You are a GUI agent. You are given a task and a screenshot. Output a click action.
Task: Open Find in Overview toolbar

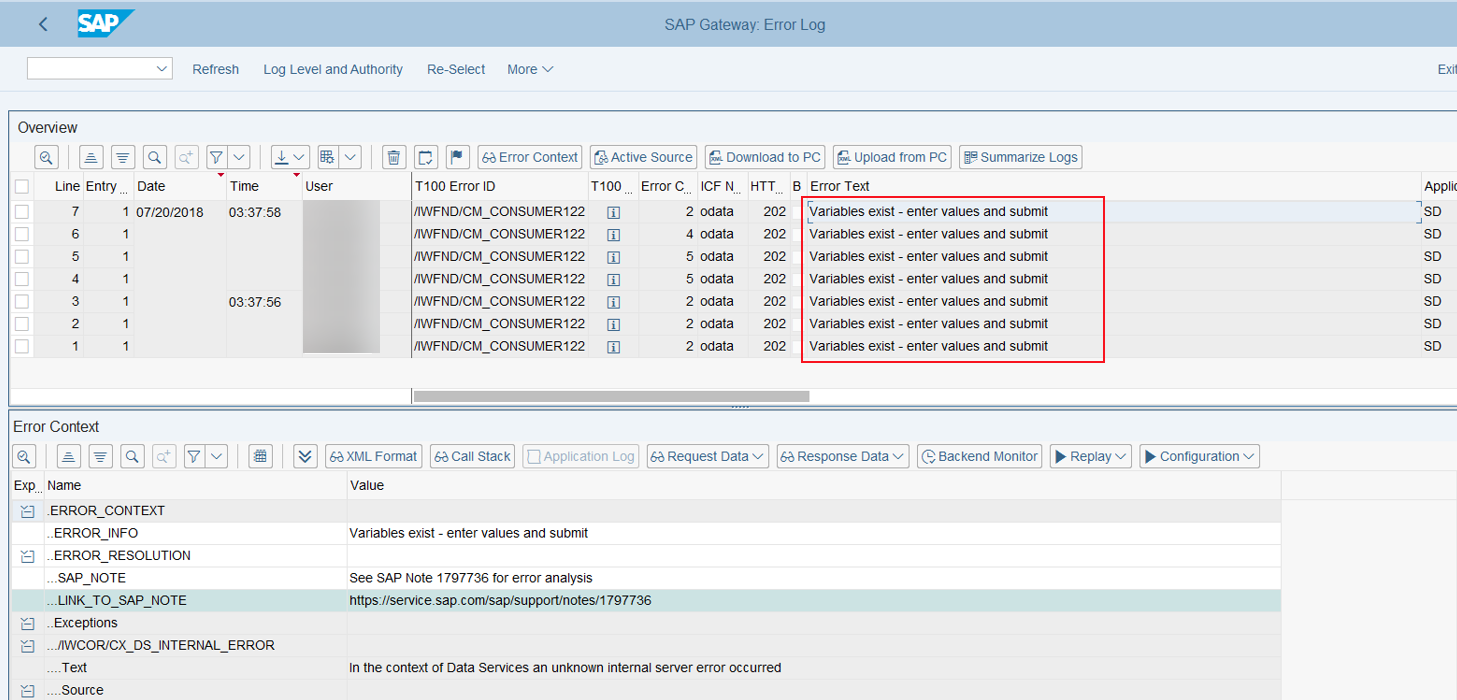[154, 157]
